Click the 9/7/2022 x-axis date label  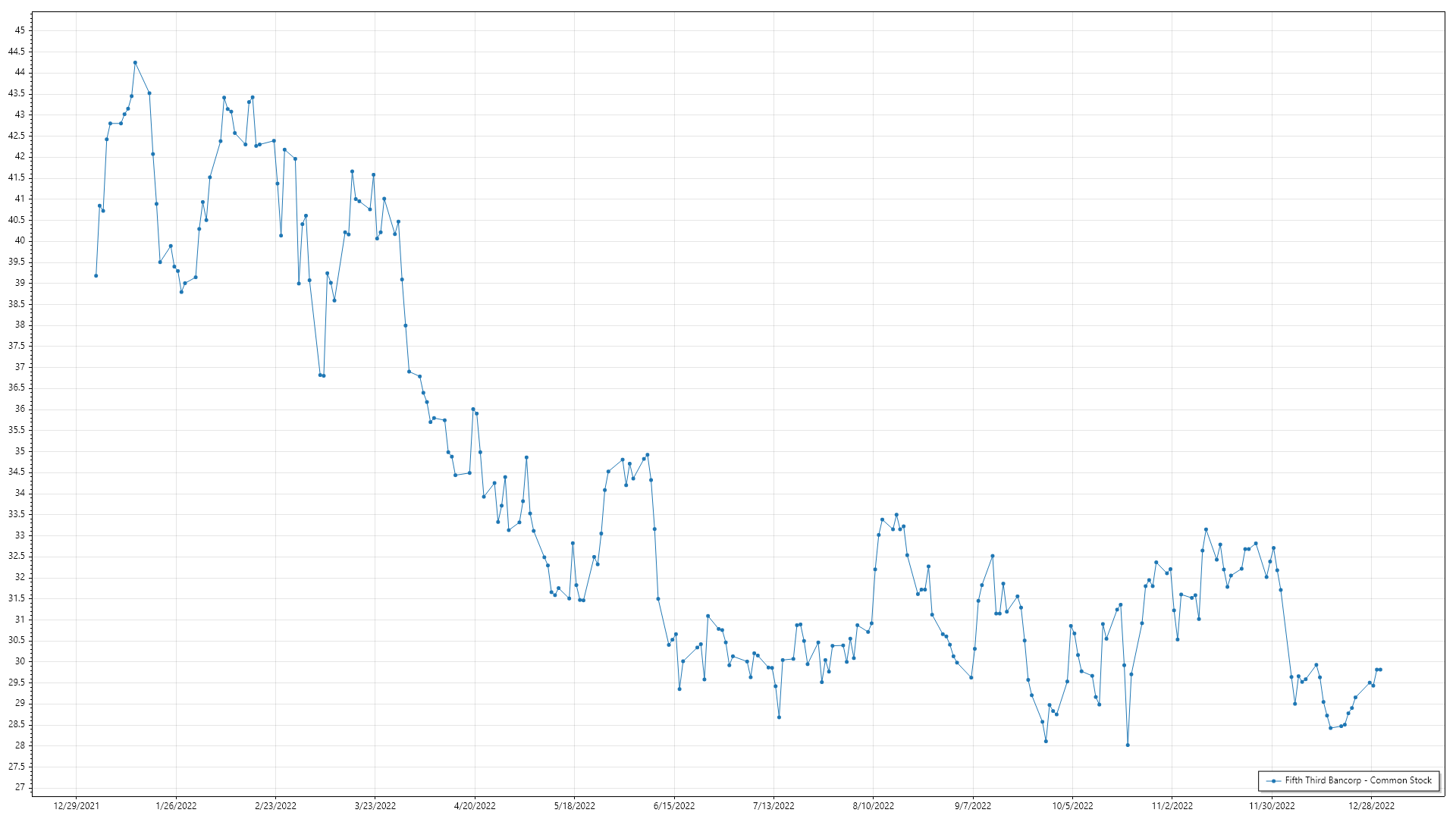tap(973, 805)
